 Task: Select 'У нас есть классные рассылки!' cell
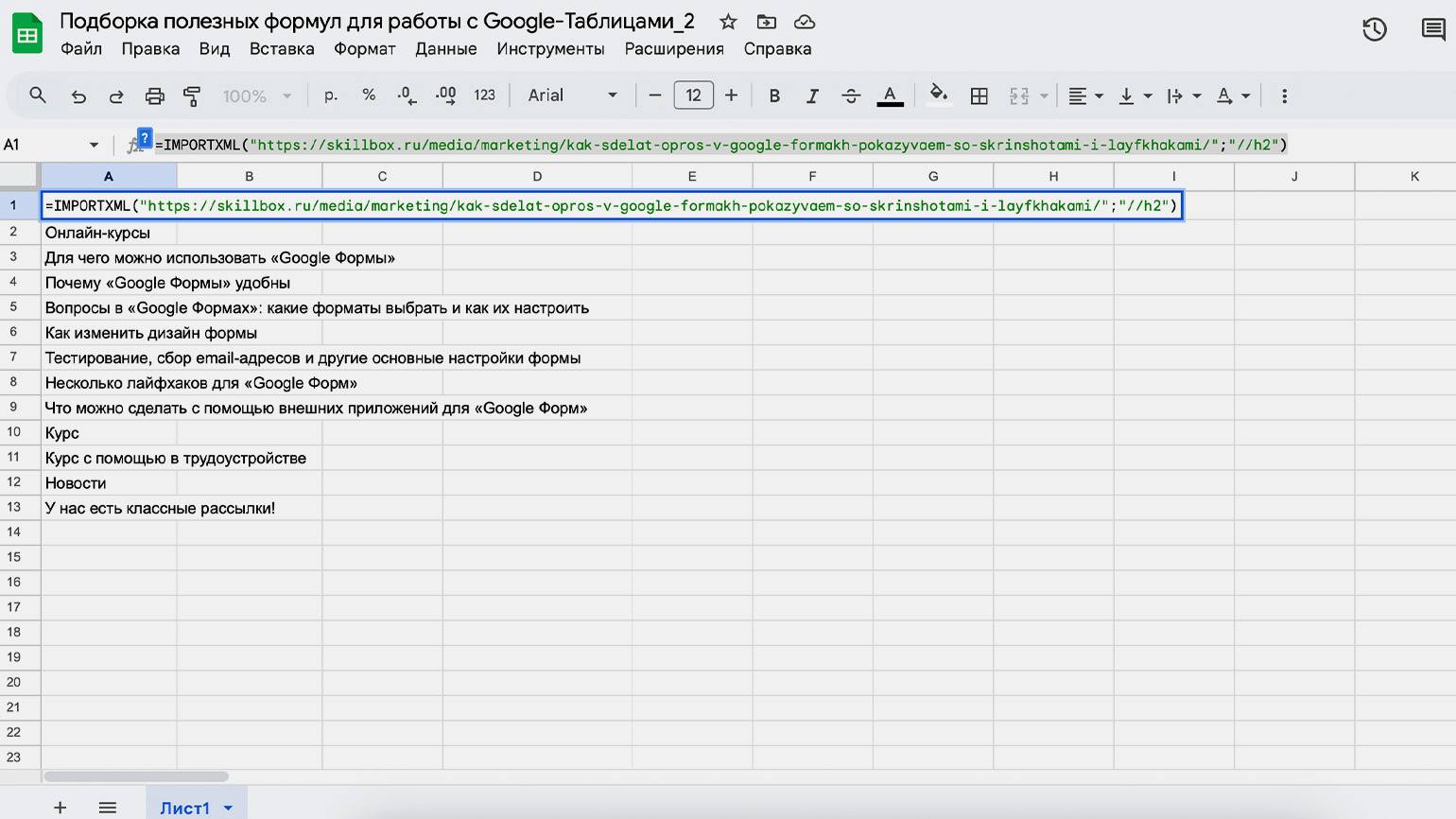[x=109, y=508]
